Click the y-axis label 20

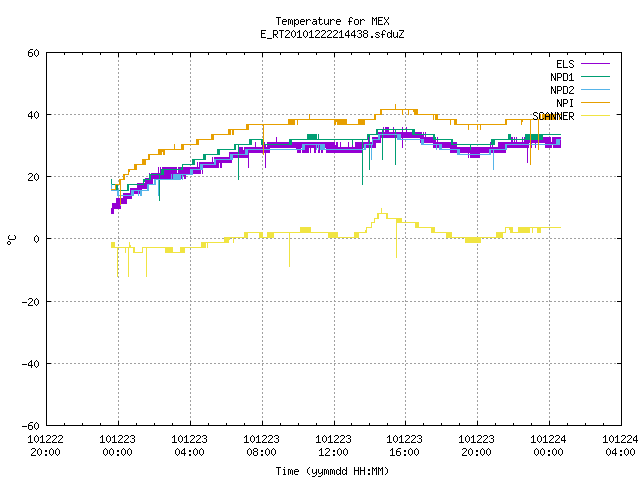33,177
